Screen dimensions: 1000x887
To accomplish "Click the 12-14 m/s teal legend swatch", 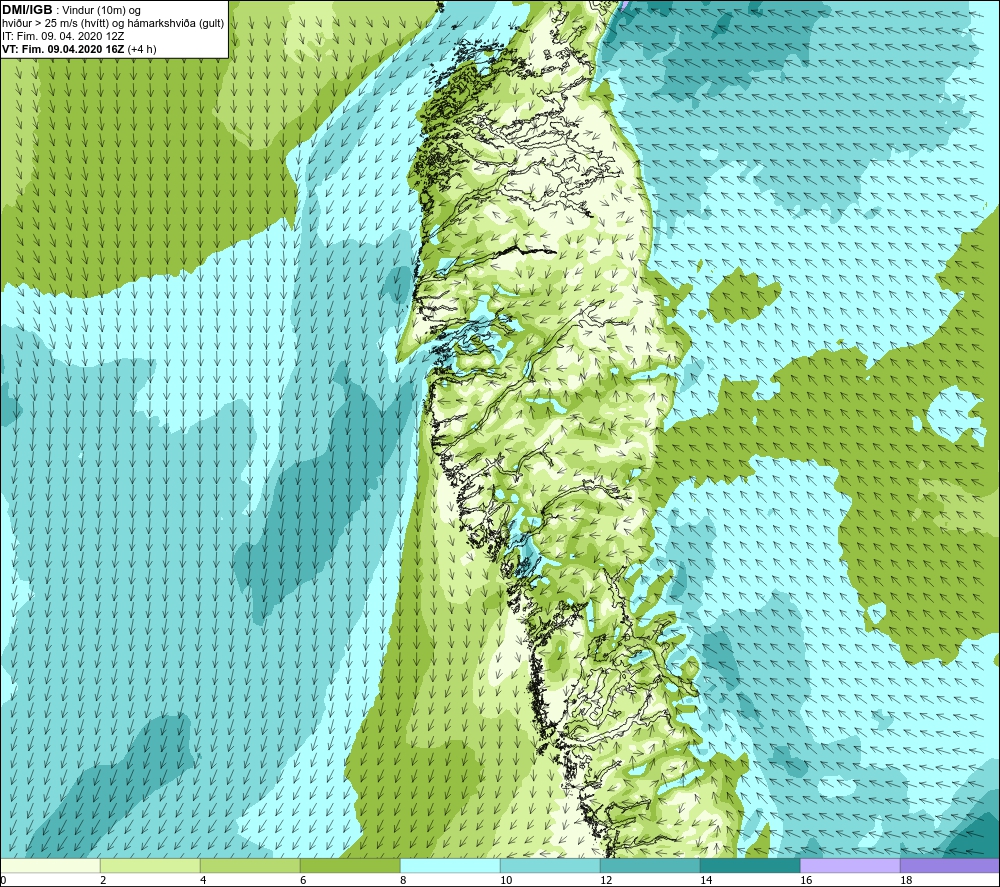I will pos(650,865).
